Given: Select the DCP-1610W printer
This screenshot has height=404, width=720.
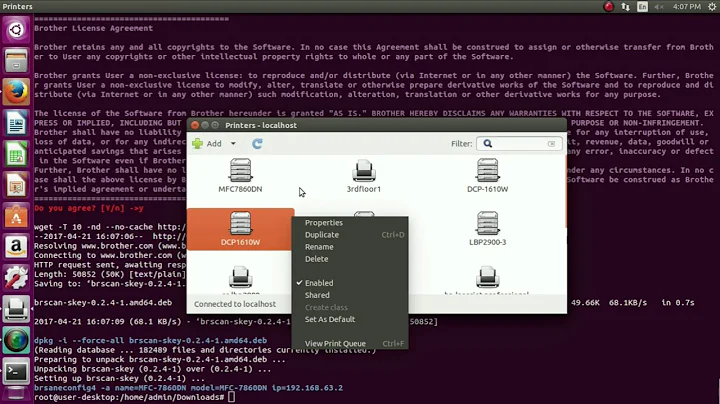Looking at the screenshot, I should (487, 176).
